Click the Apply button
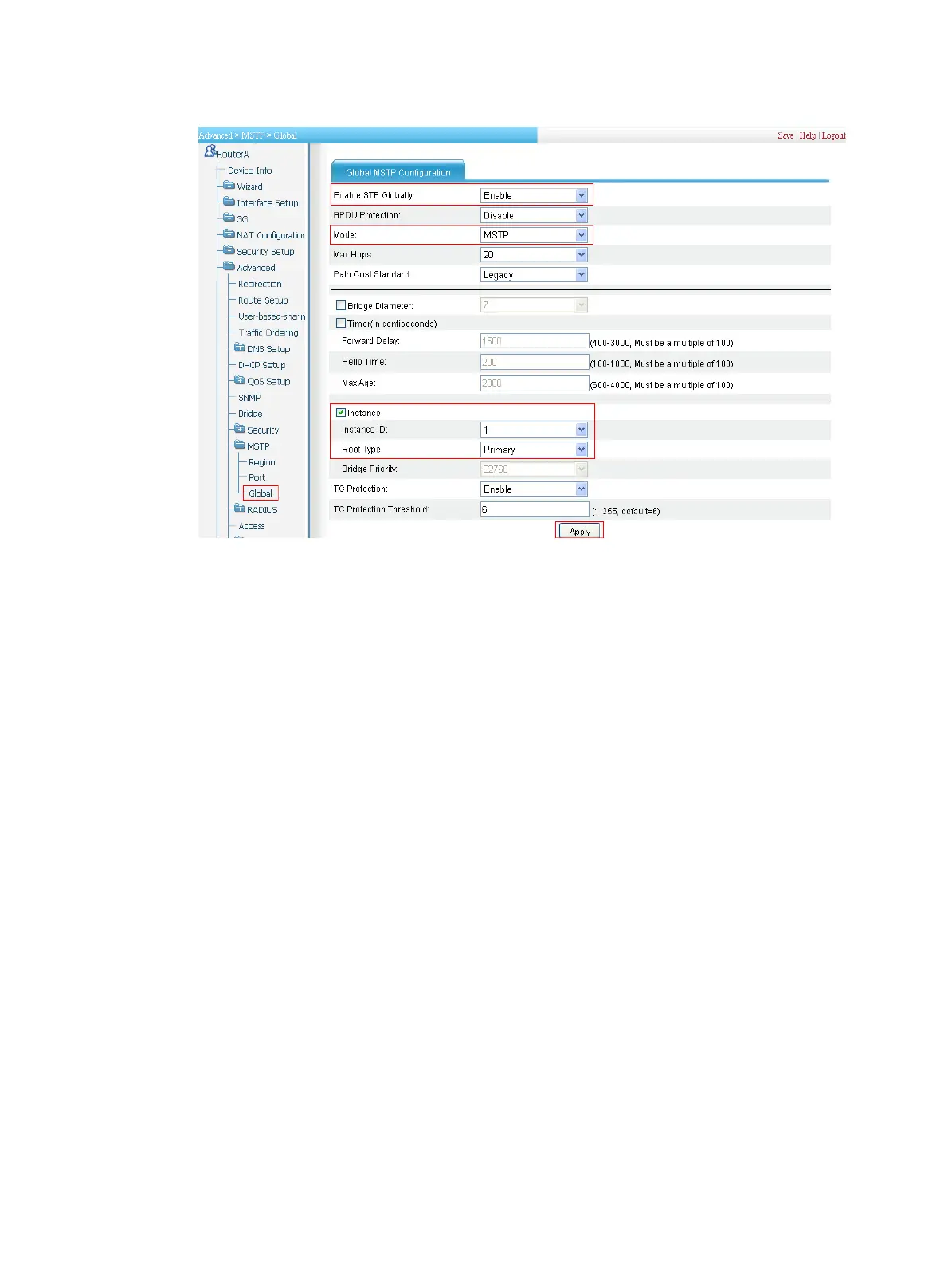 [580, 532]
